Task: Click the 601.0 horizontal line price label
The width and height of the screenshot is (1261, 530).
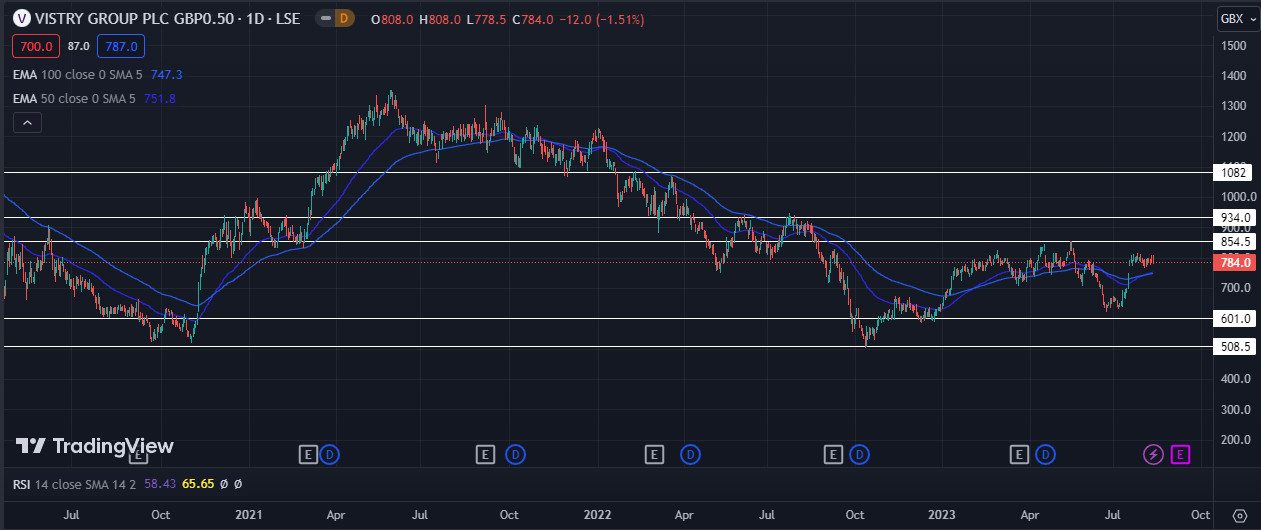Action: 1235,319
